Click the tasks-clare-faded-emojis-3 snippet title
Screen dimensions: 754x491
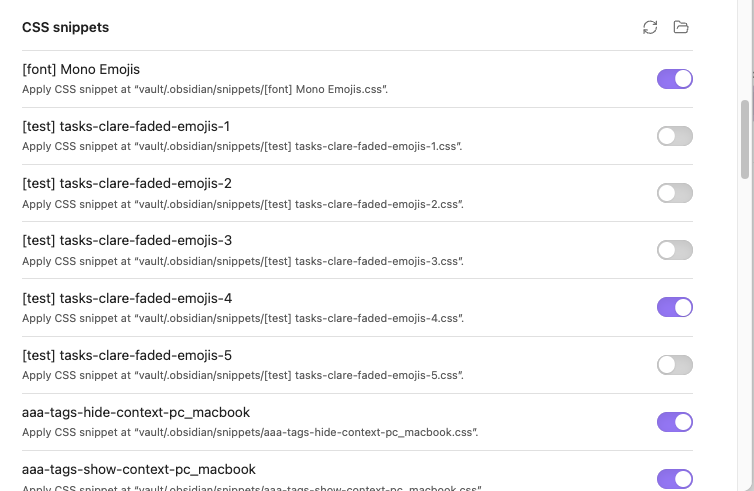click(x=127, y=240)
